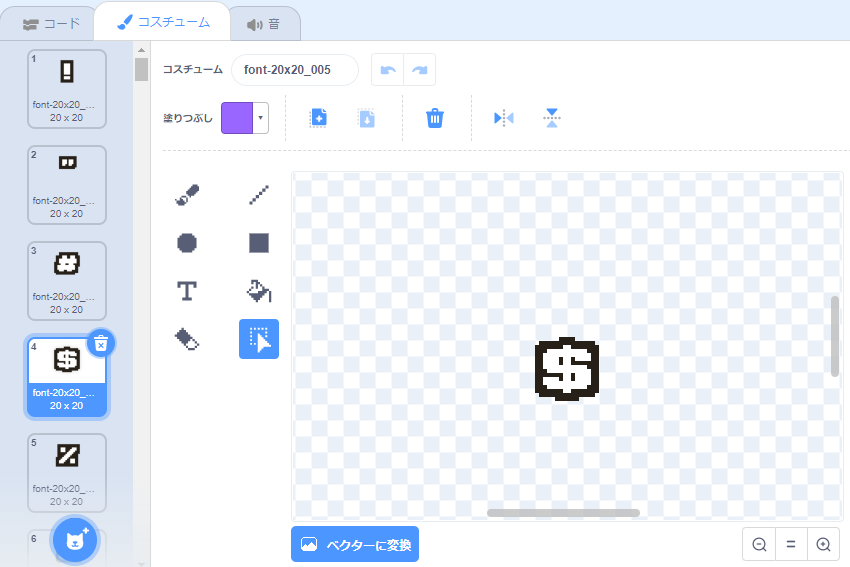Click the Paste icon in toolbar
This screenshot has height=567, width=850.
click(x=366, y=118)
